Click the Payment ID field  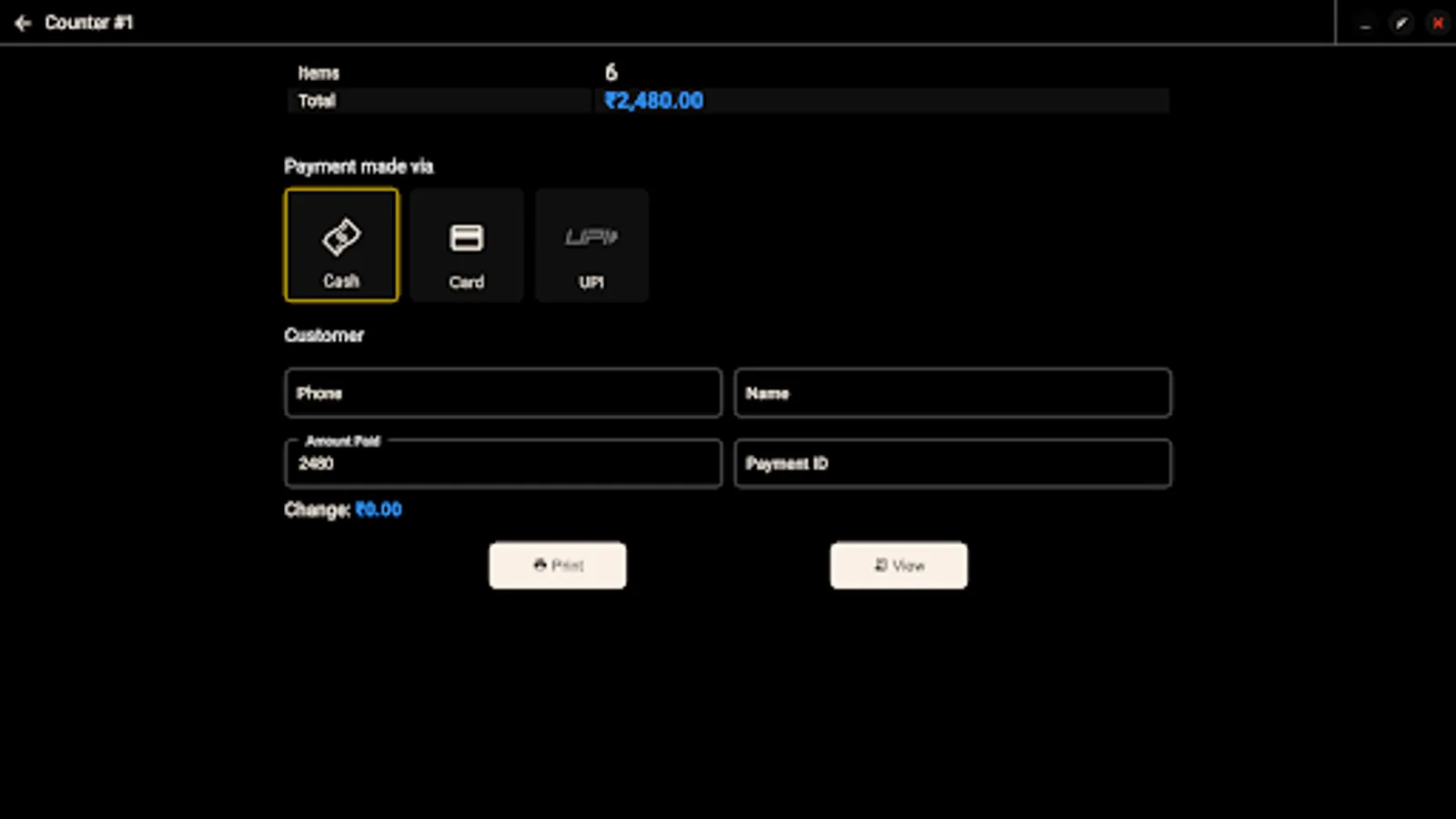[952, 464]
